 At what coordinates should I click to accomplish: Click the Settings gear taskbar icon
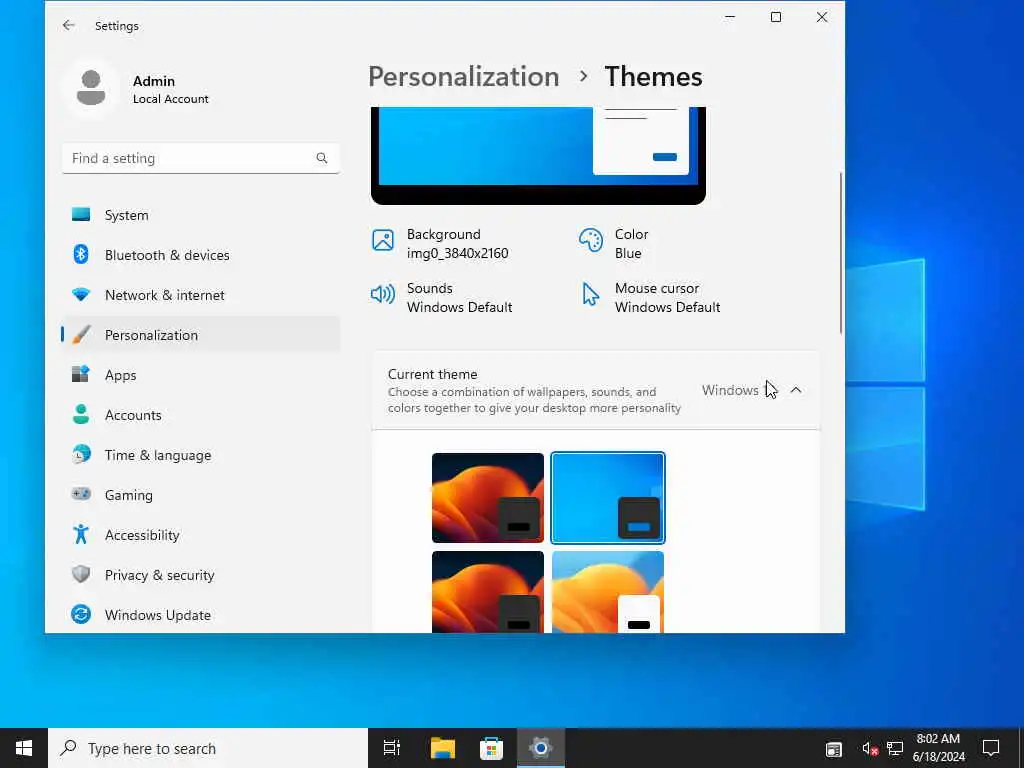pos(541,748)
